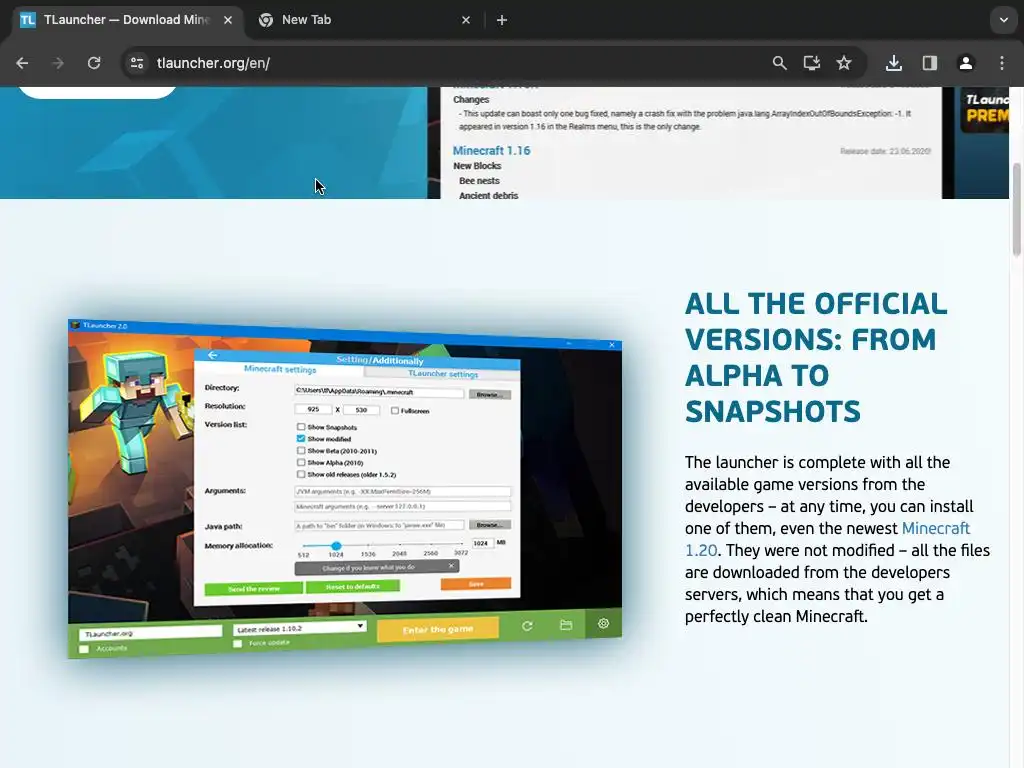Switch to the New Tab tab
This screenshot has width=1024, height=768.
[x=364, y=20]
